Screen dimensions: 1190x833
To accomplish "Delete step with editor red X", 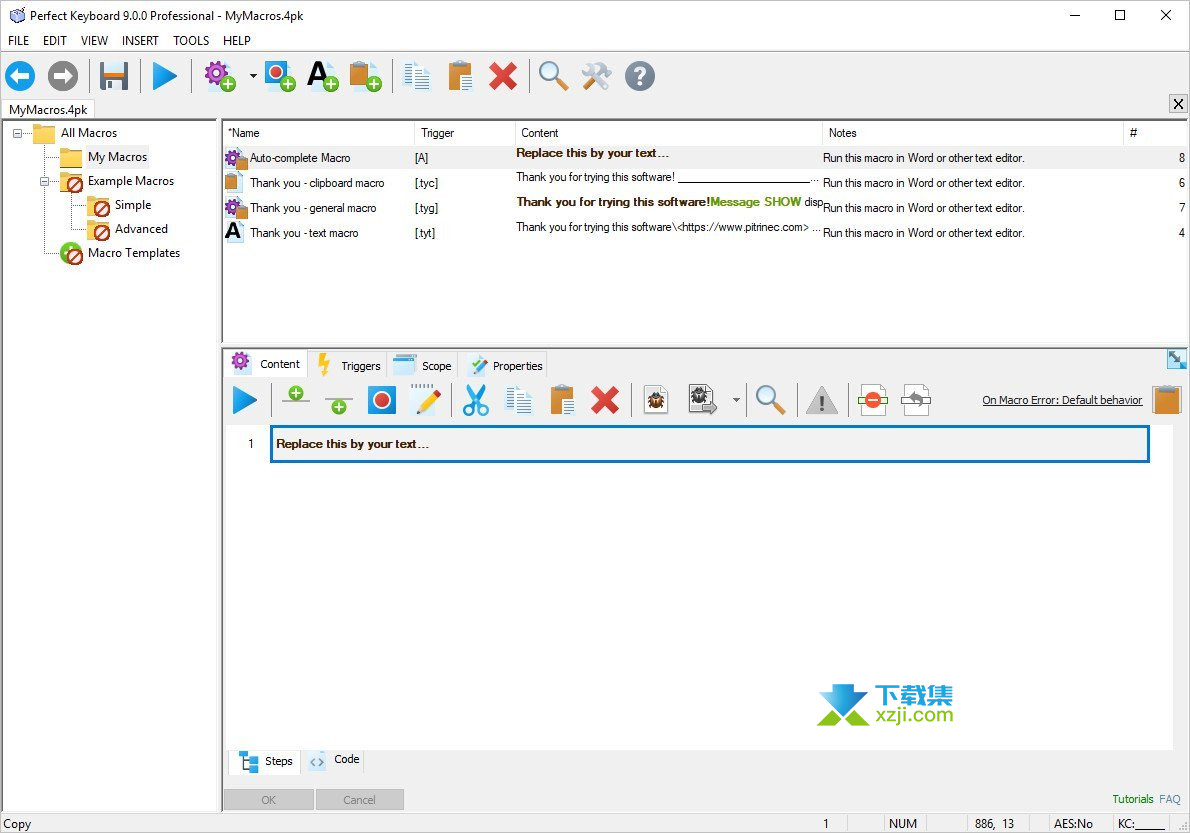I will pos(605,400).
